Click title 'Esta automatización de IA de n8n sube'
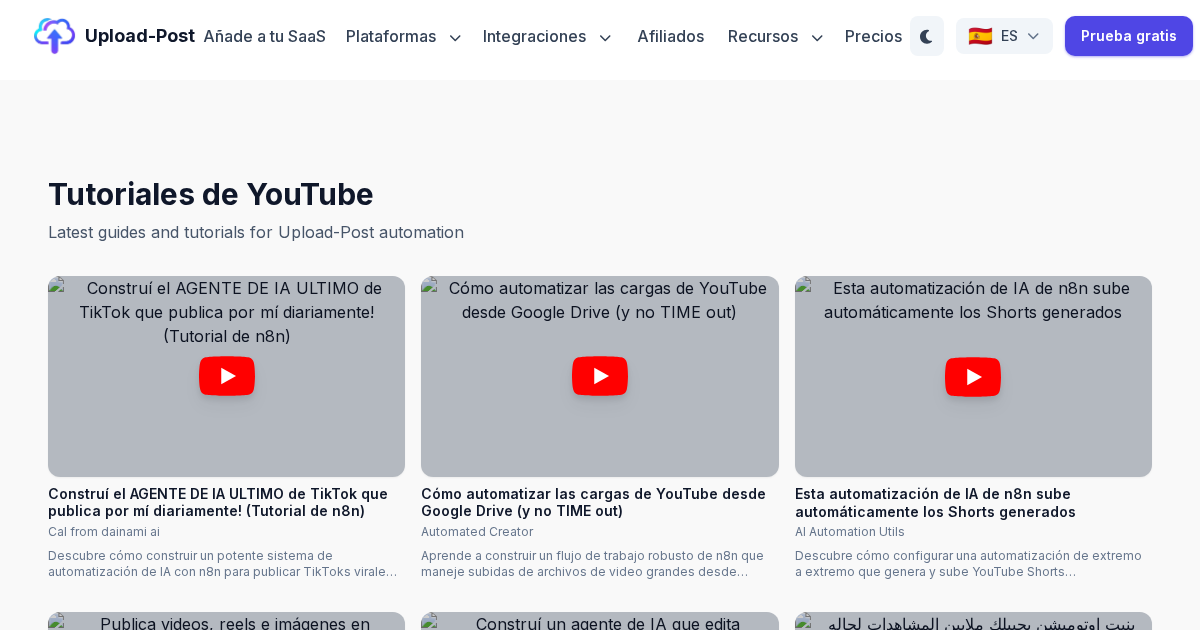 point(935,502)
